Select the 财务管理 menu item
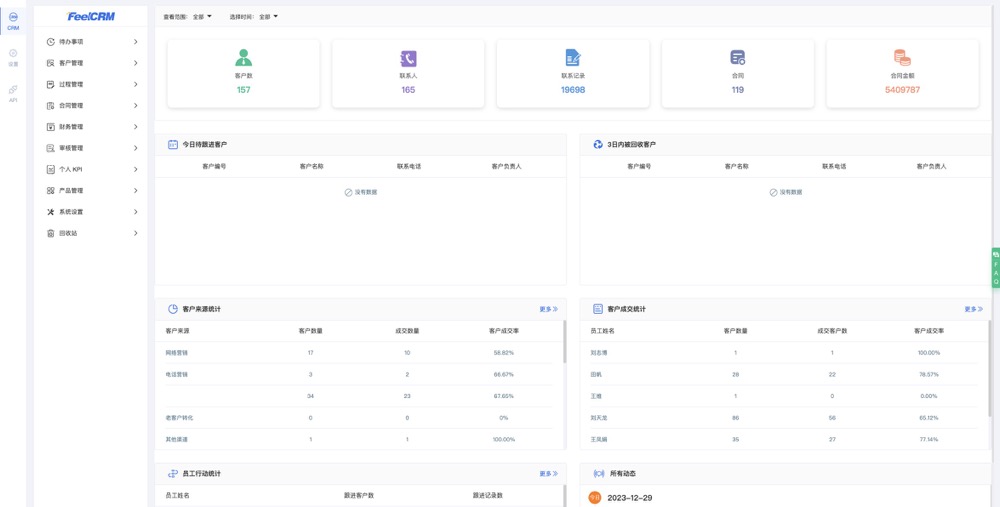This screenshot has width=1000, height=507. [71, 127]
